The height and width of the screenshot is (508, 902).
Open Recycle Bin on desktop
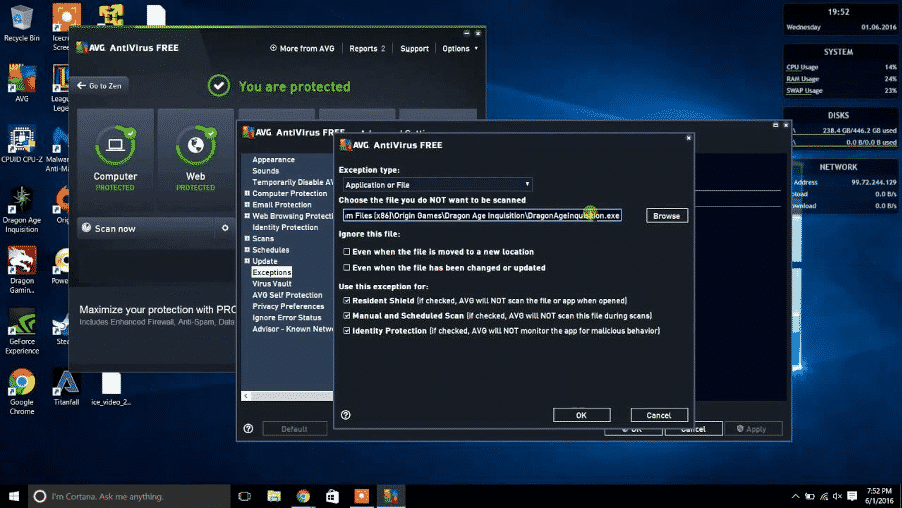[x=21, y=18]
